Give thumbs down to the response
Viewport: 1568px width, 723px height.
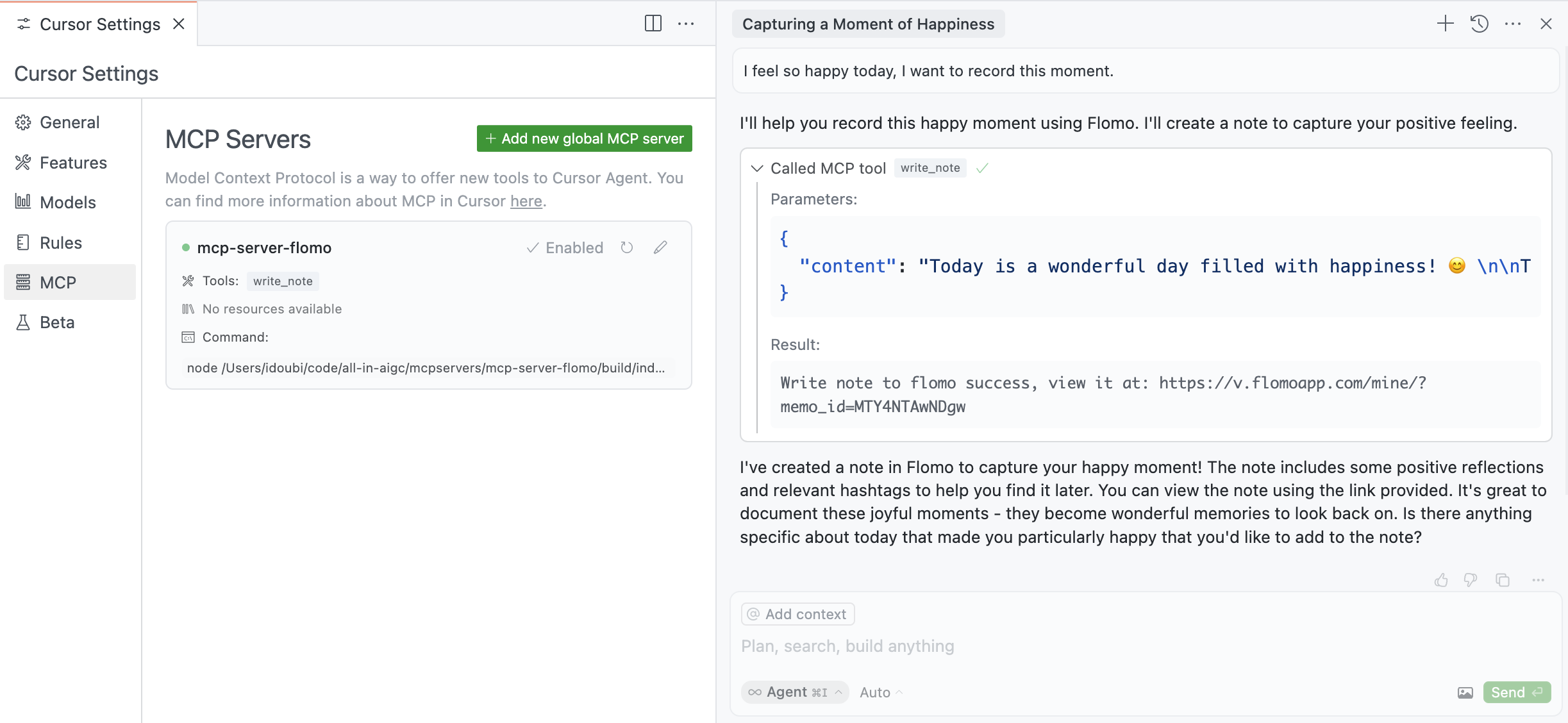[1471, 580]
